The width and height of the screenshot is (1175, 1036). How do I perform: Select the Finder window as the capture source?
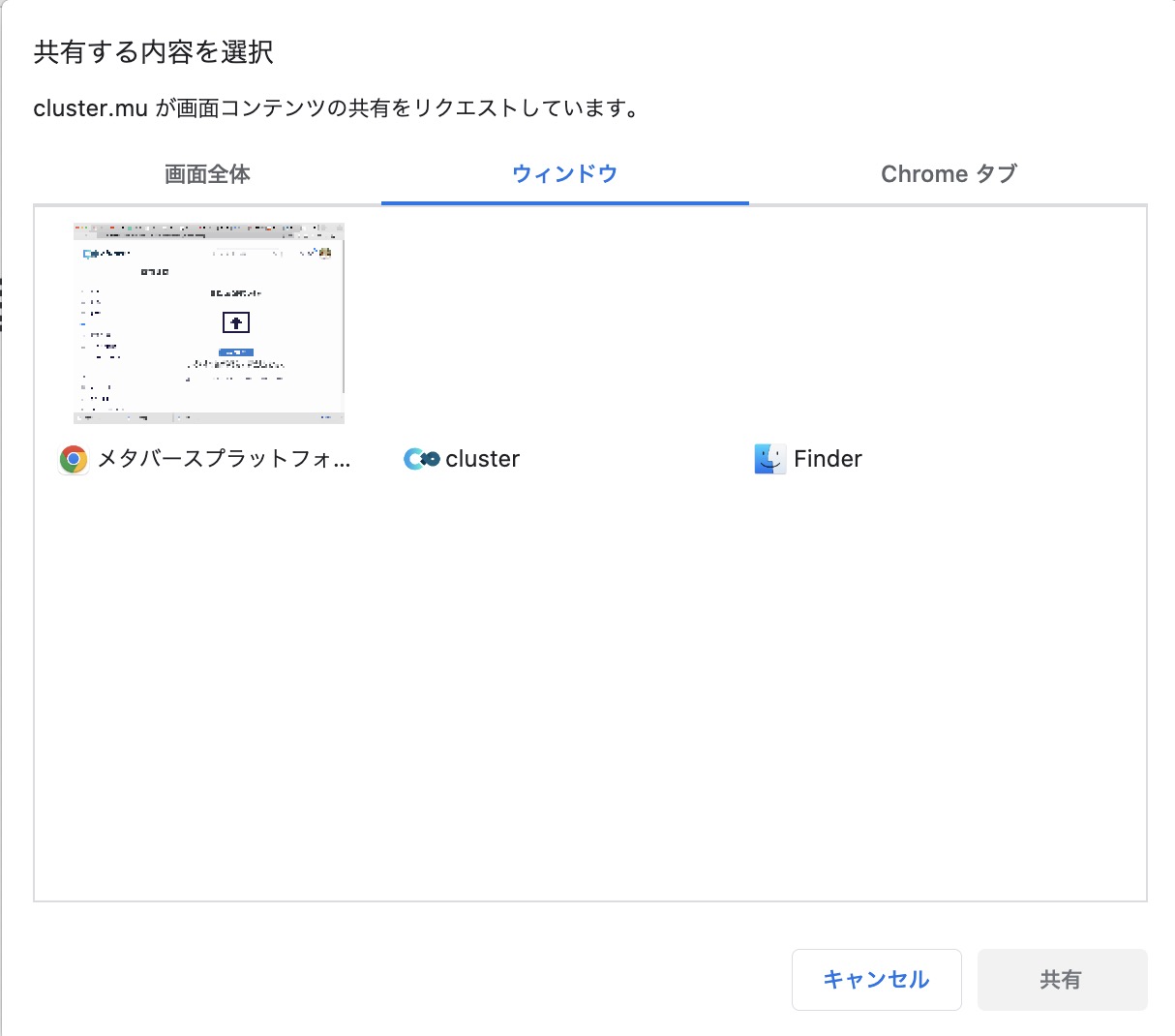(x=807, y=459)
